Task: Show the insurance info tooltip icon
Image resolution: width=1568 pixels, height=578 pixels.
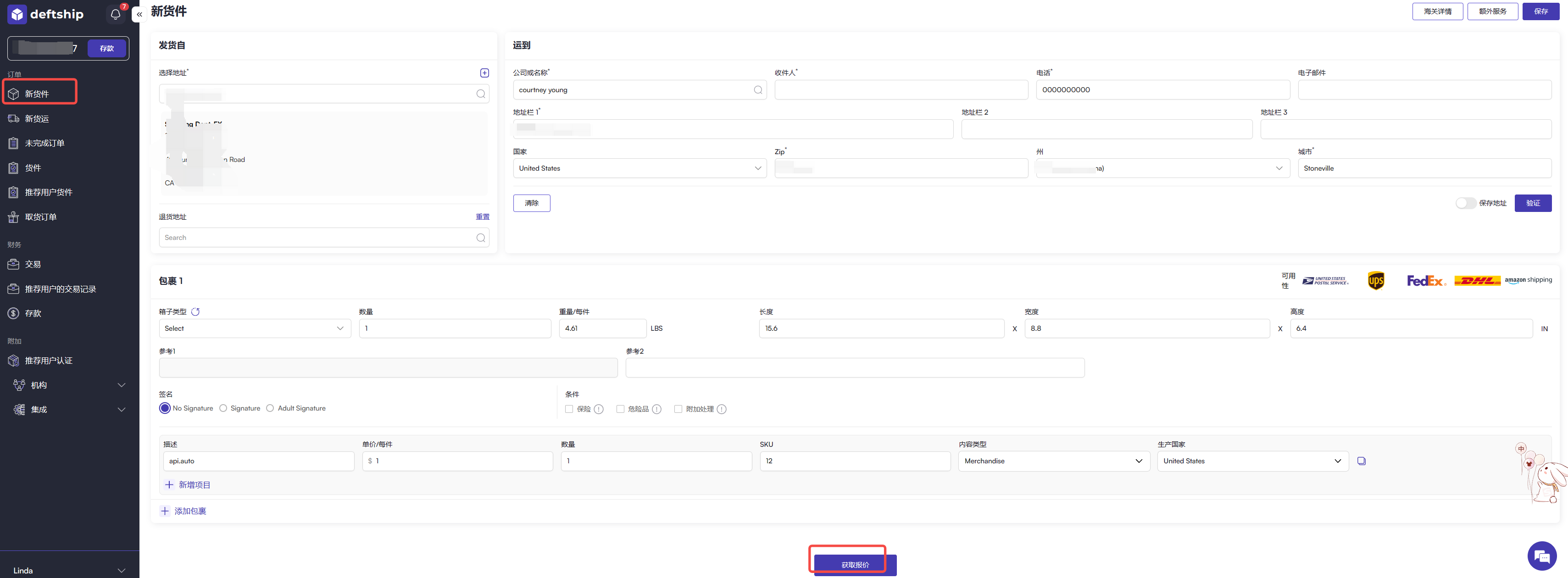Action: pos(599,409)
